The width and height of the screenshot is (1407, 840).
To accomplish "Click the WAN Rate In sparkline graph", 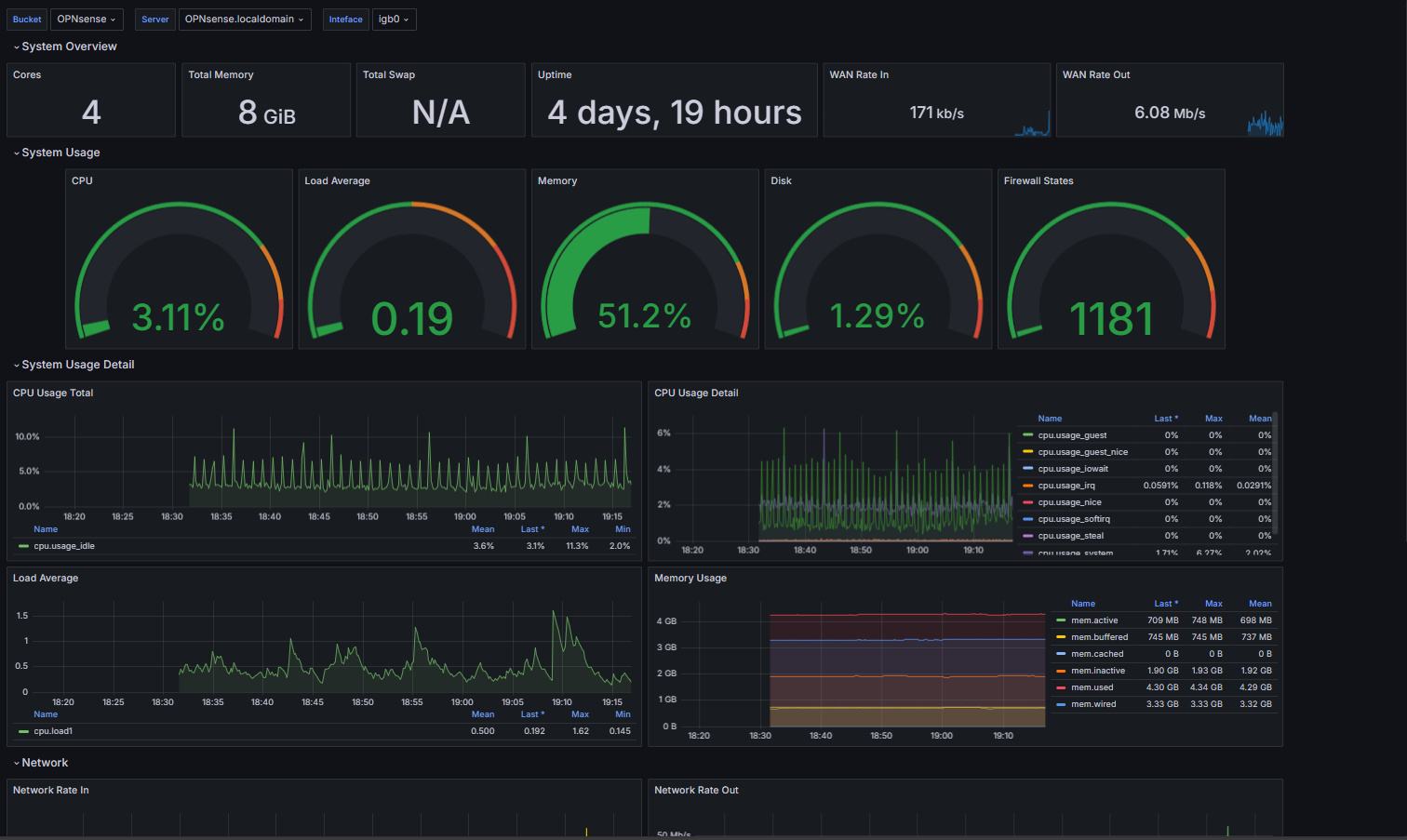I will tap(1032, 124).
